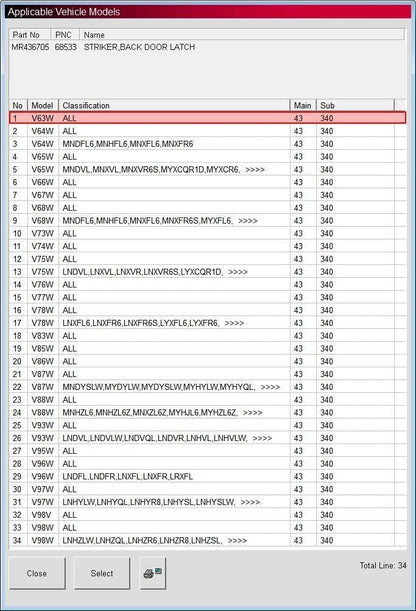Click the Name header in part list

coord(242,35)
